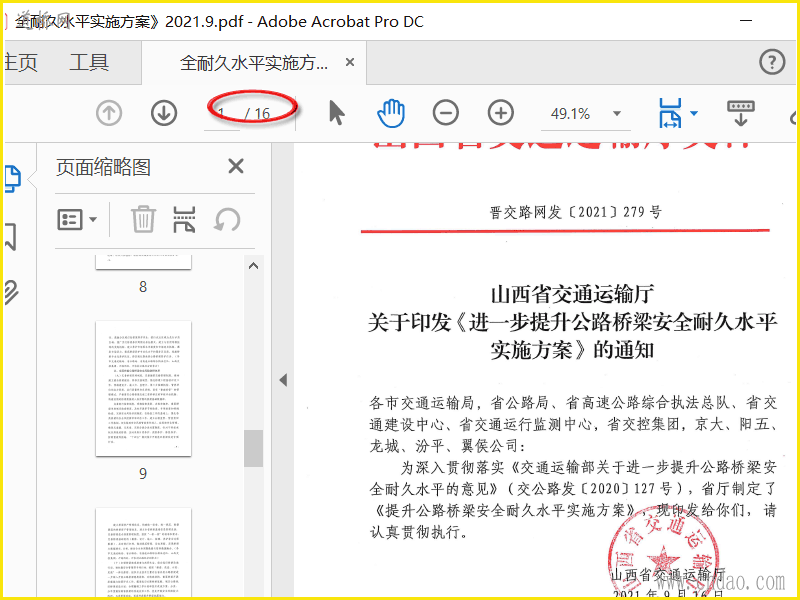The width and height of the screenshot is (800, 600).
Task: Zoom out with the minus icon
Action: (446, 113)
